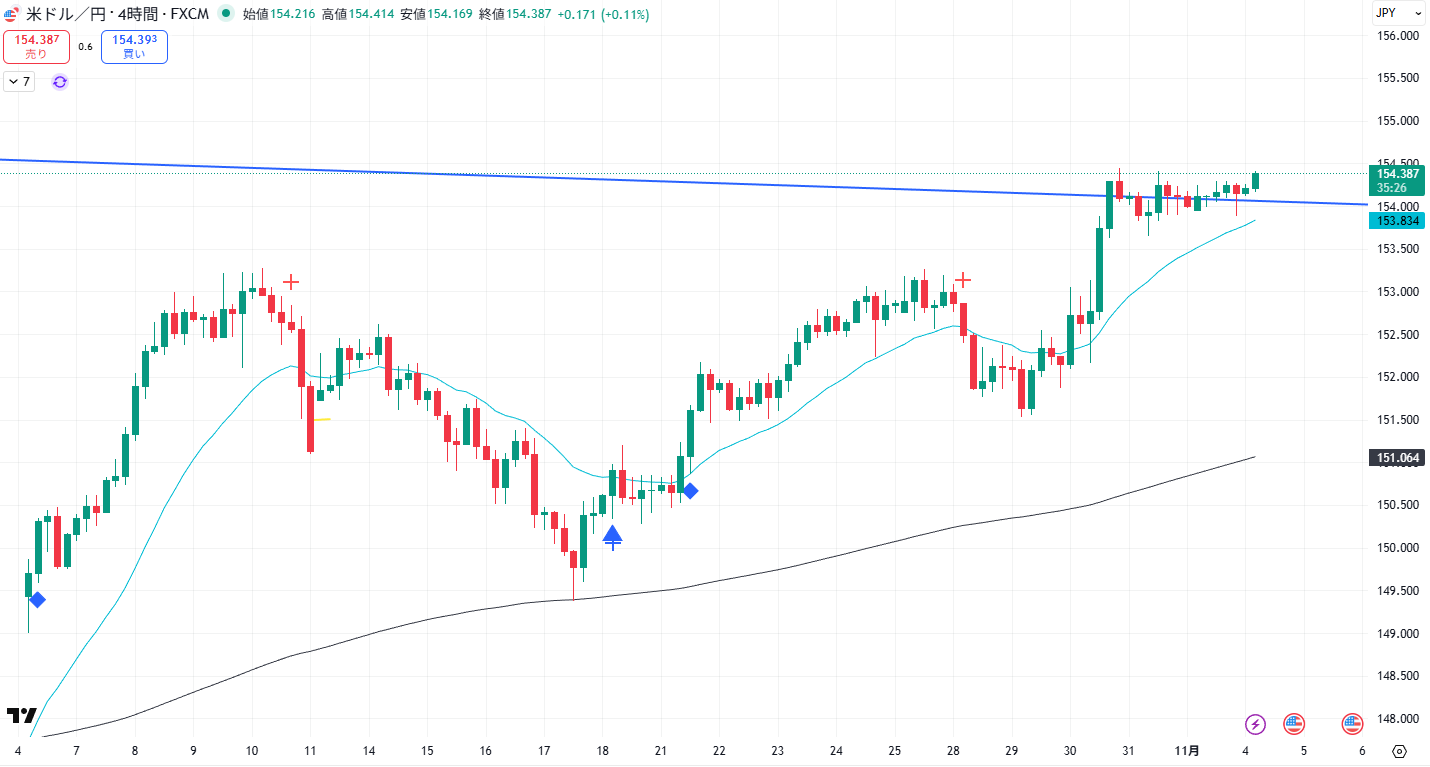1430x767 pixels.
Task: Click the 153.834 teal price label
Action: click(1396, 221)
